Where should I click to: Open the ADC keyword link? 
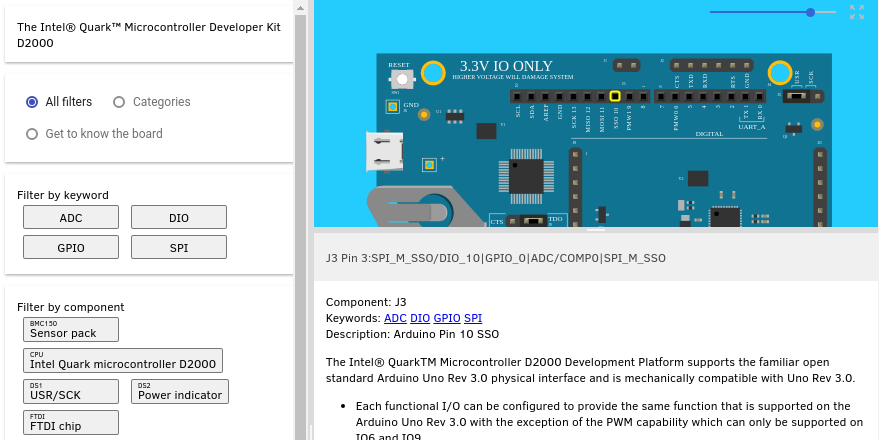click(395, 318)
